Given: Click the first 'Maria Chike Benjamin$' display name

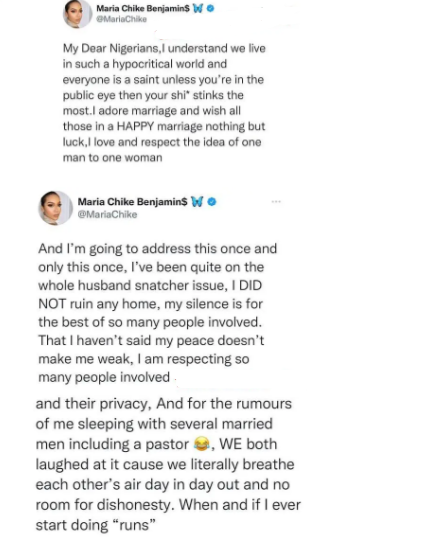Looking at the screenshot, I should [143, 8].
